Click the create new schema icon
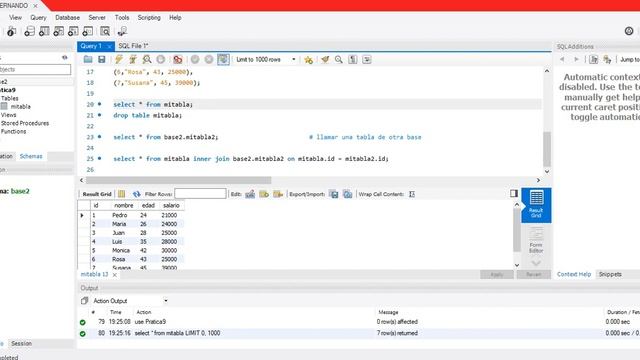640x360 pixels. tap(29, 31)
